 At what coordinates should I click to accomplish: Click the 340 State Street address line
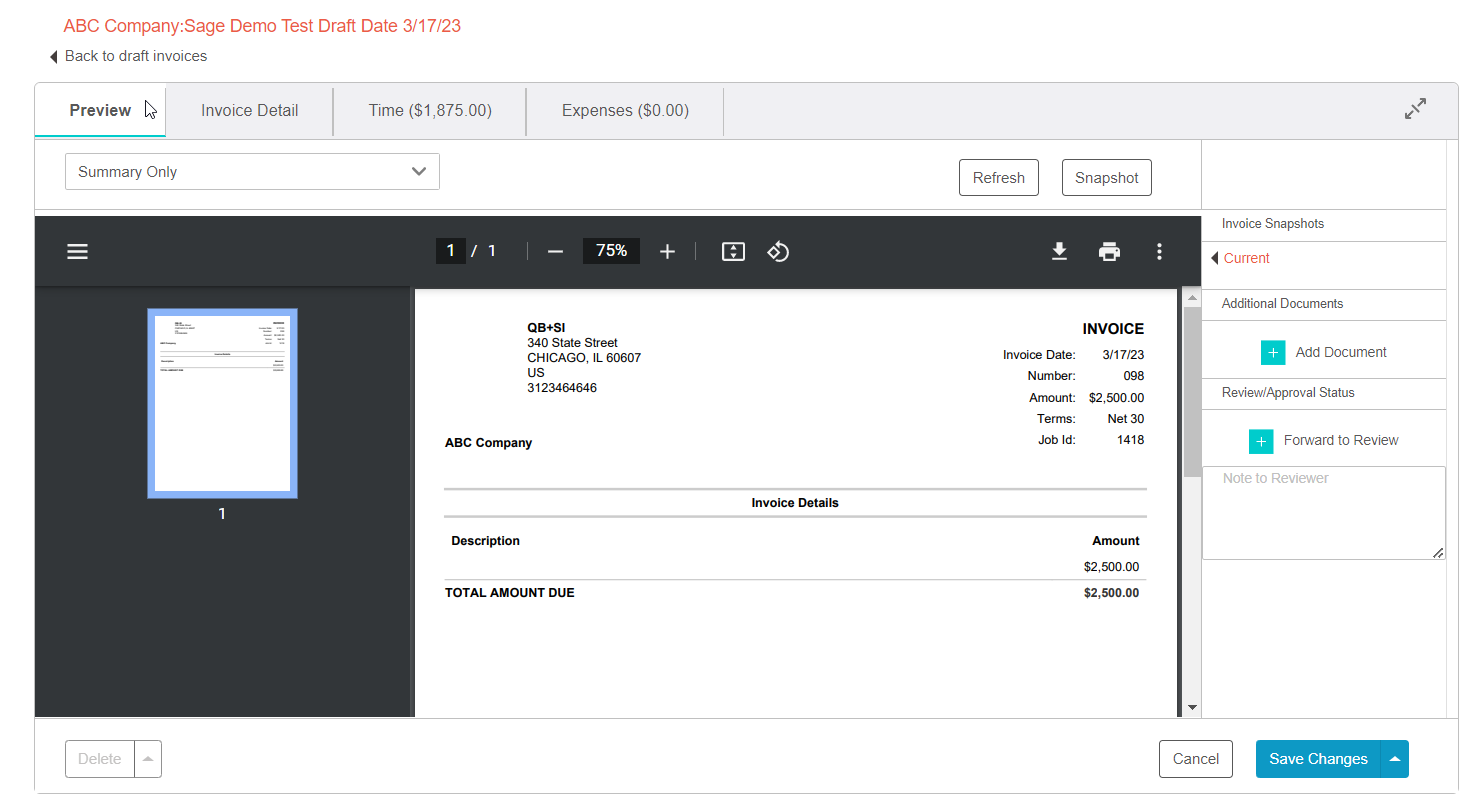572,343
